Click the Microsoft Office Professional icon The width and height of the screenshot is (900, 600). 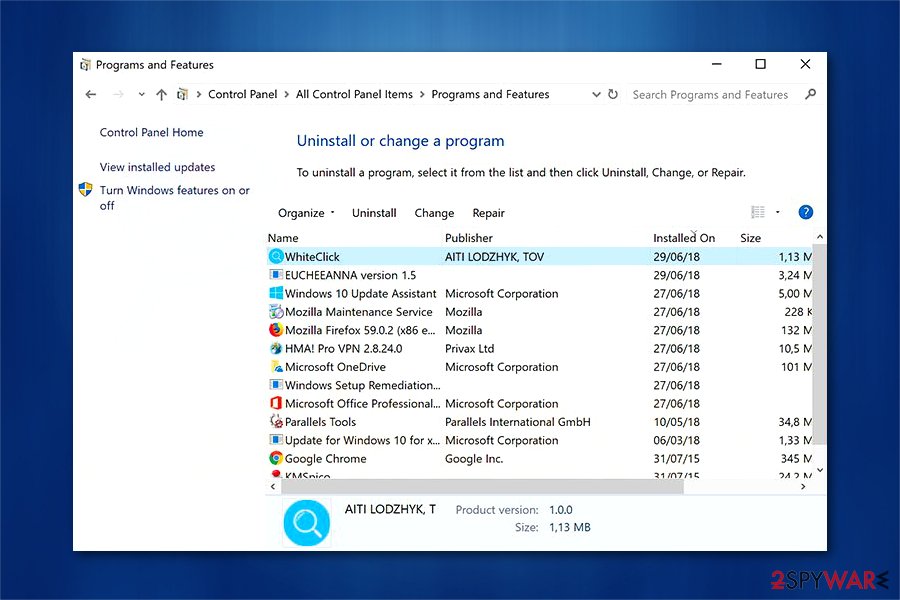276,403
